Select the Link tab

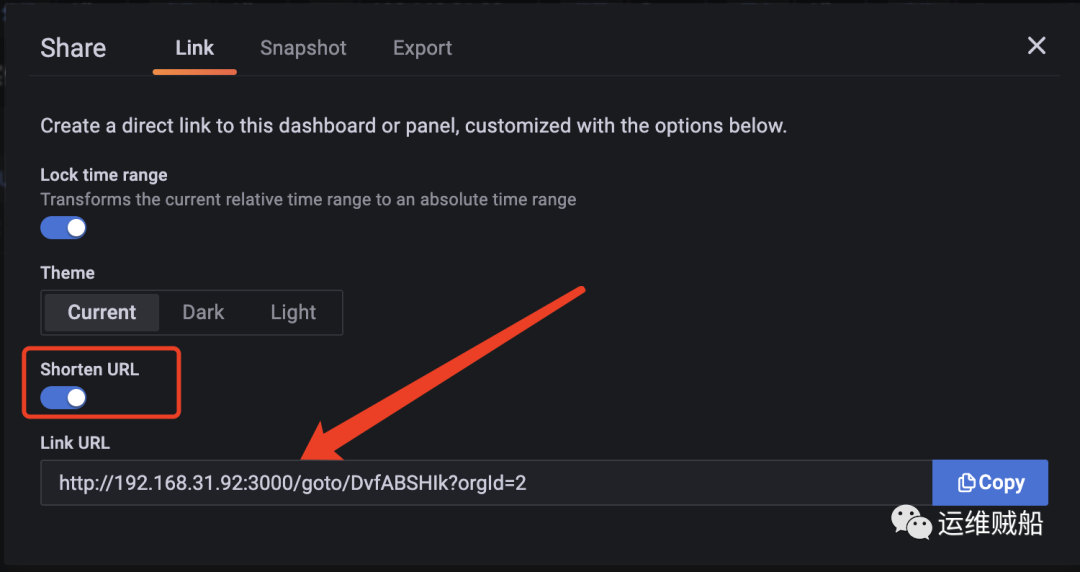click(195, 48)
